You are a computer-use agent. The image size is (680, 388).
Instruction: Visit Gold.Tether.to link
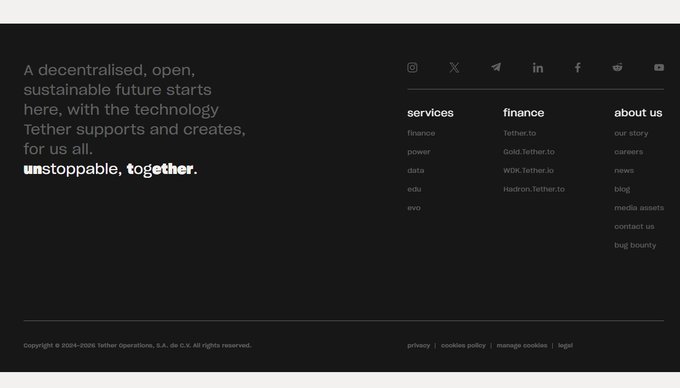tap(529, 152)
